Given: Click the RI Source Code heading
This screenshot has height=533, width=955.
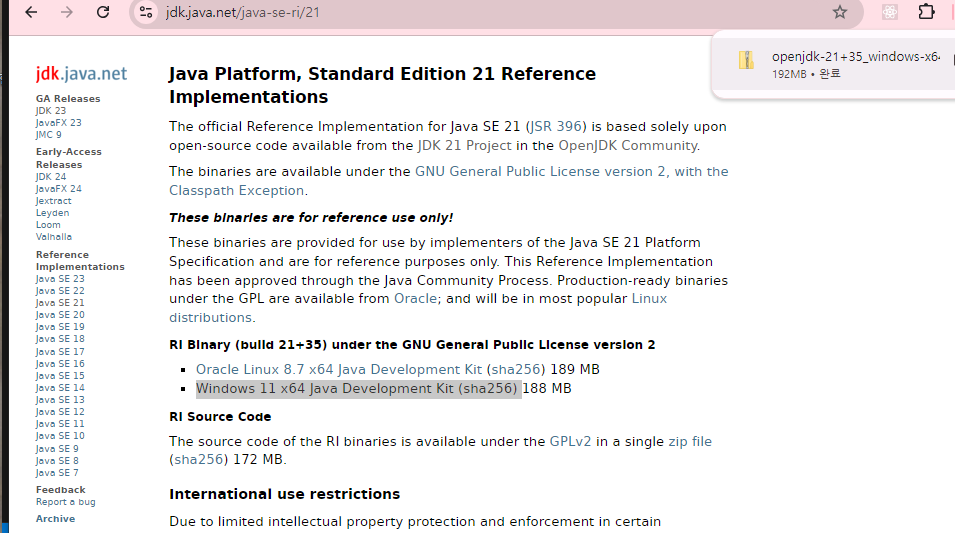Looking at the screenshot, I should [220, 417].
